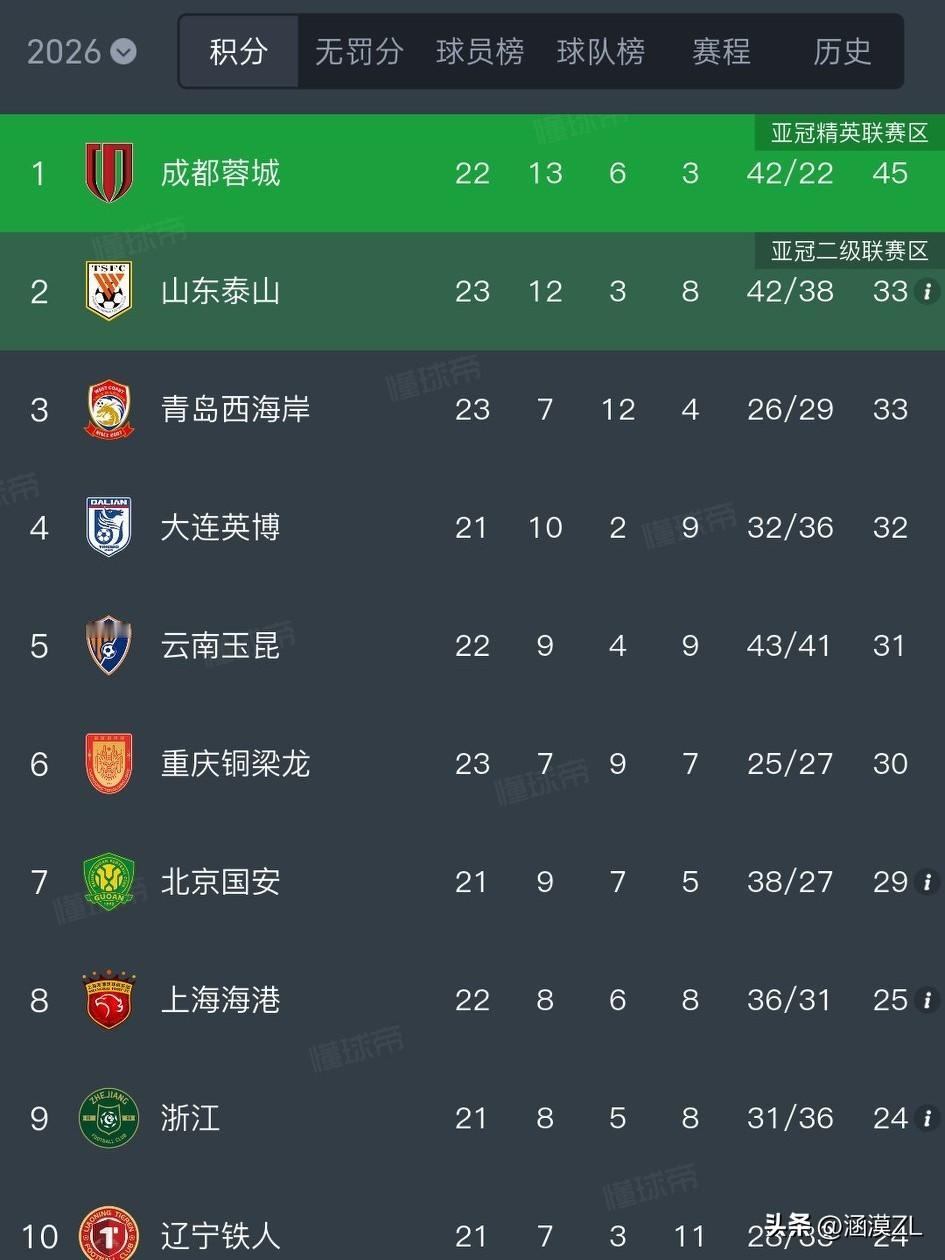
Task: Tap the 青岛西海岸 team badge
Action: [x=109, y=409]
